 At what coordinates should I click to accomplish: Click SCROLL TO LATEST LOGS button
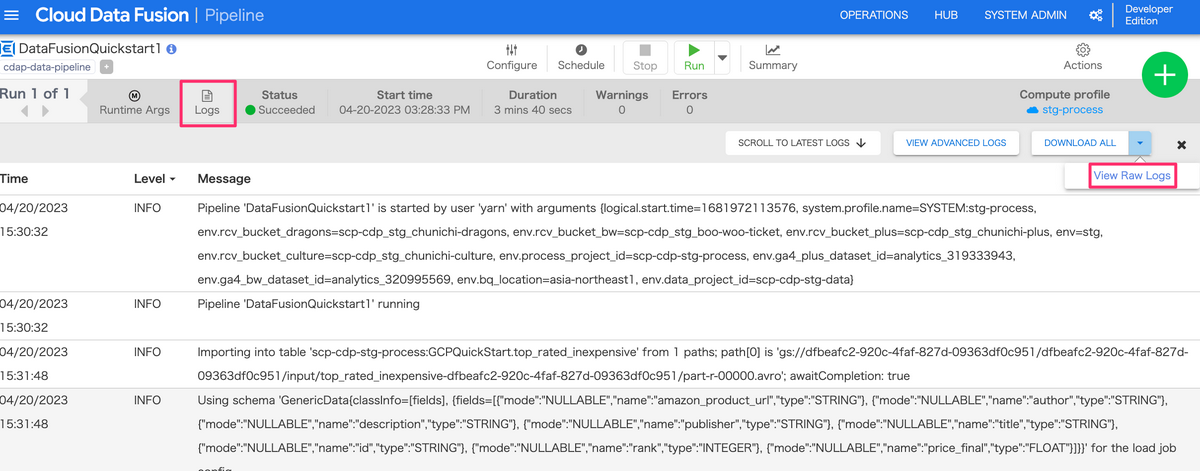pyautogui.click(x=802, y=143)
